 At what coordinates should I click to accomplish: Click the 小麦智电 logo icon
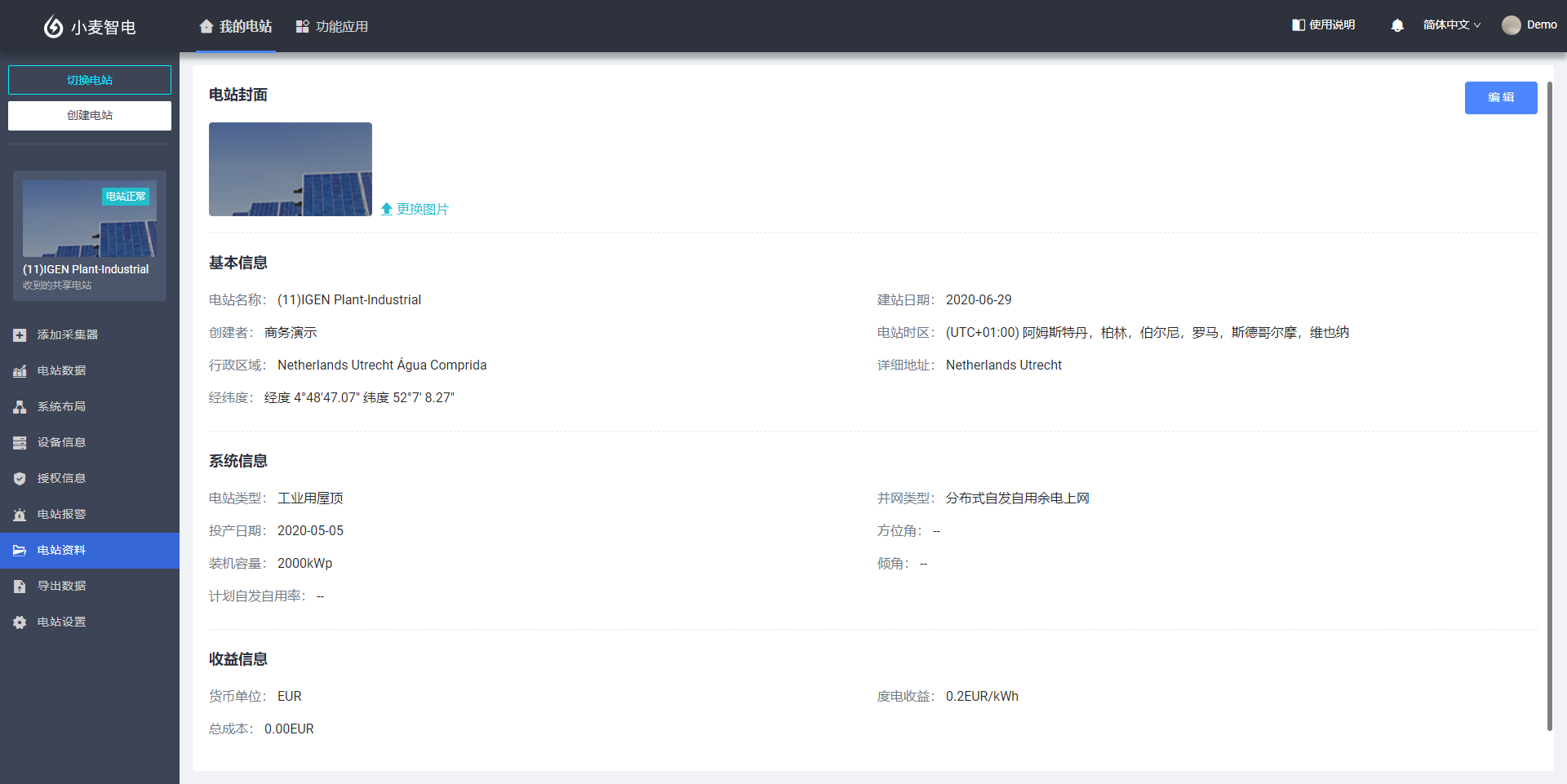[x=53, y=27]
